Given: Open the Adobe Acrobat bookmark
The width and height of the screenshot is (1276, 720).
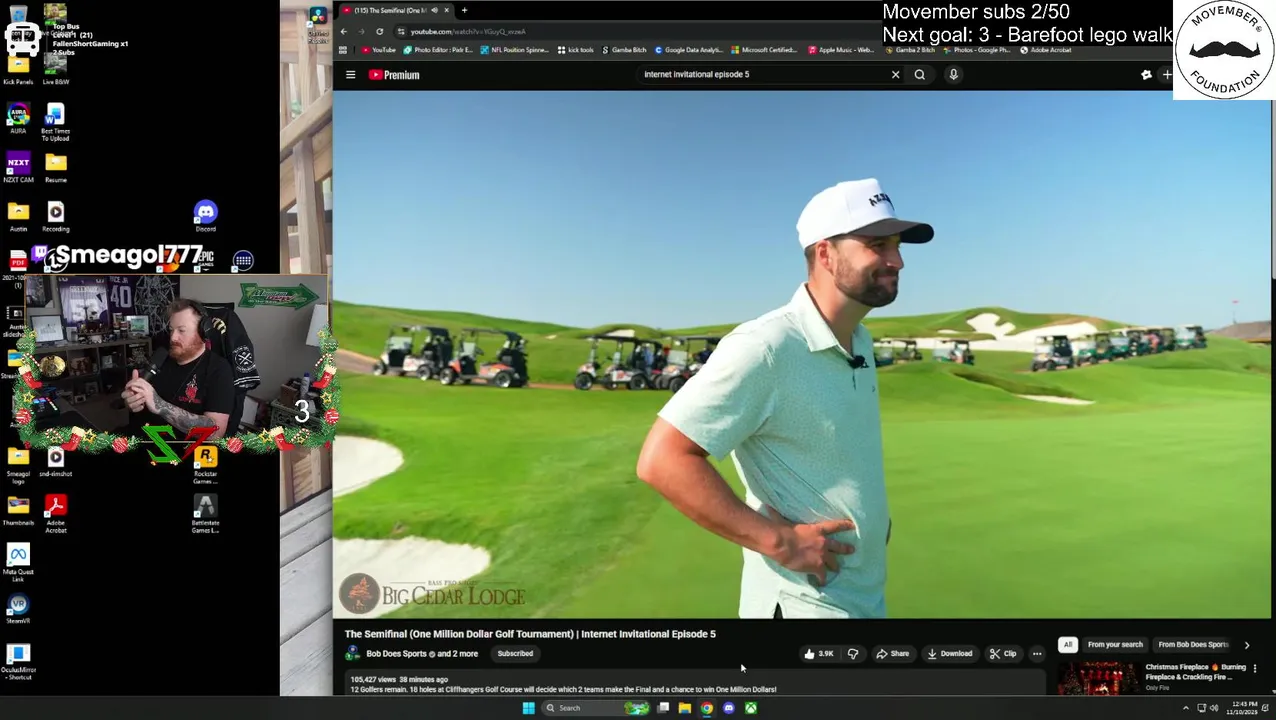Looking at the screenshot, I should [1048, 50].
